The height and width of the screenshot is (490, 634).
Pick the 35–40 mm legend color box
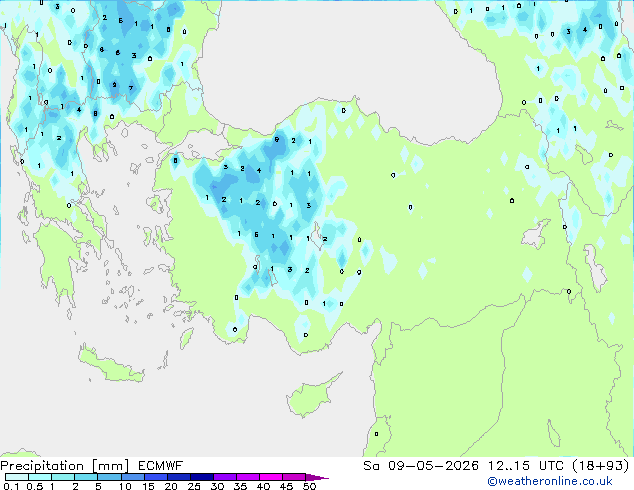coord(247,477)
